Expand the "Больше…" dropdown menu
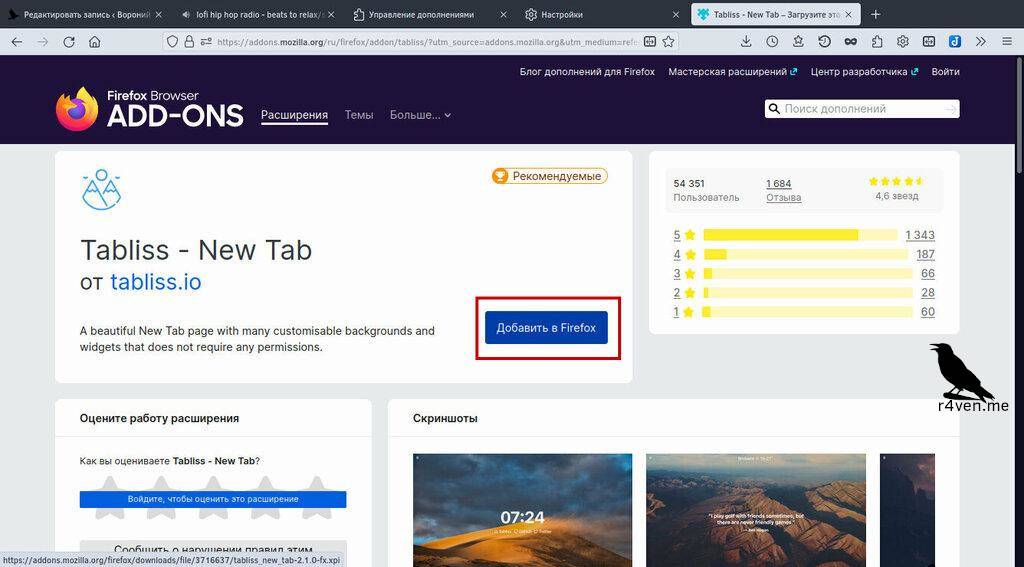 (x=420, y=115)
